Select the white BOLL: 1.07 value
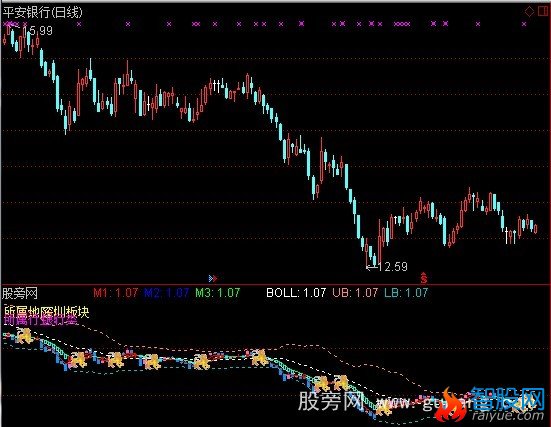Image resolution: width=551 pixels, height=427 pixels. 296,293
